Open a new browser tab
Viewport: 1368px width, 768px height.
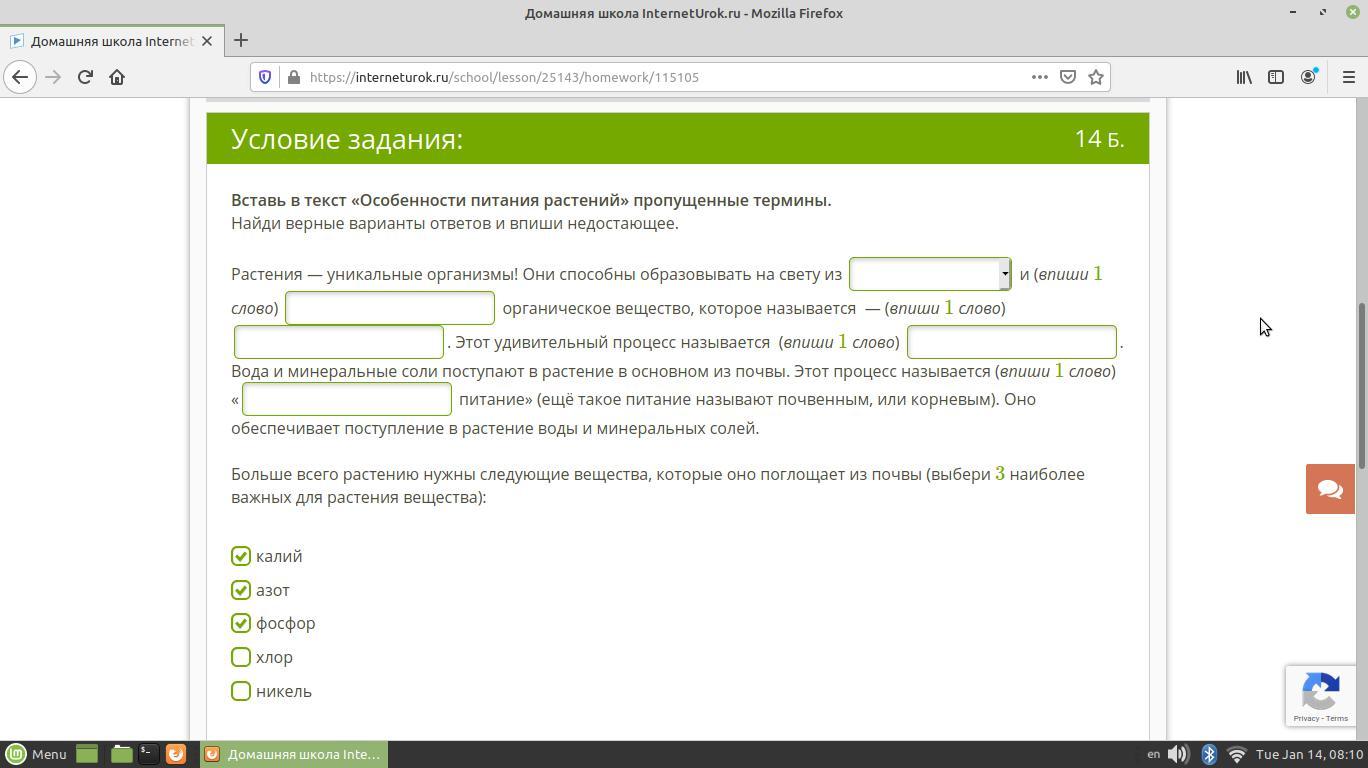[240, 41]
